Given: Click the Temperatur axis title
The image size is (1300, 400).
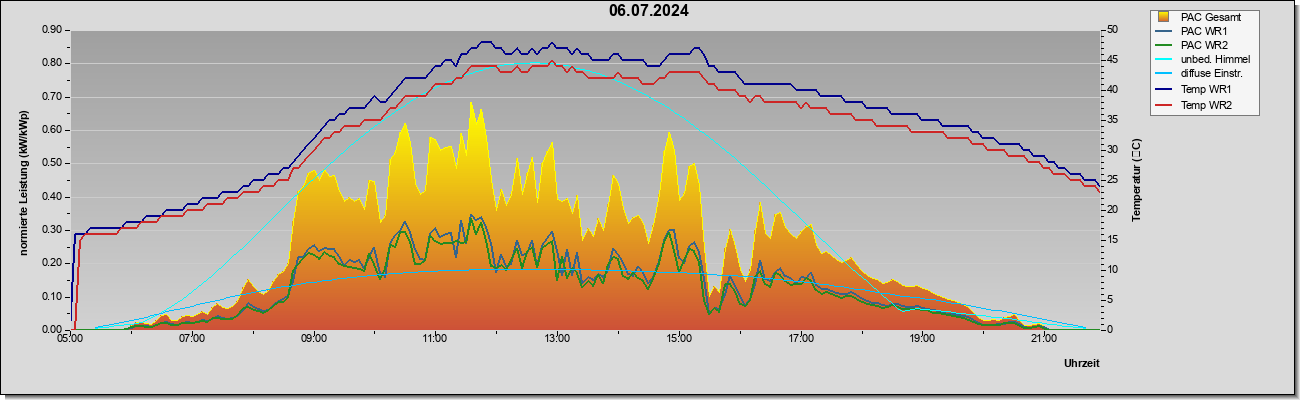Looking at the screenshot, I should [1136, 180].
